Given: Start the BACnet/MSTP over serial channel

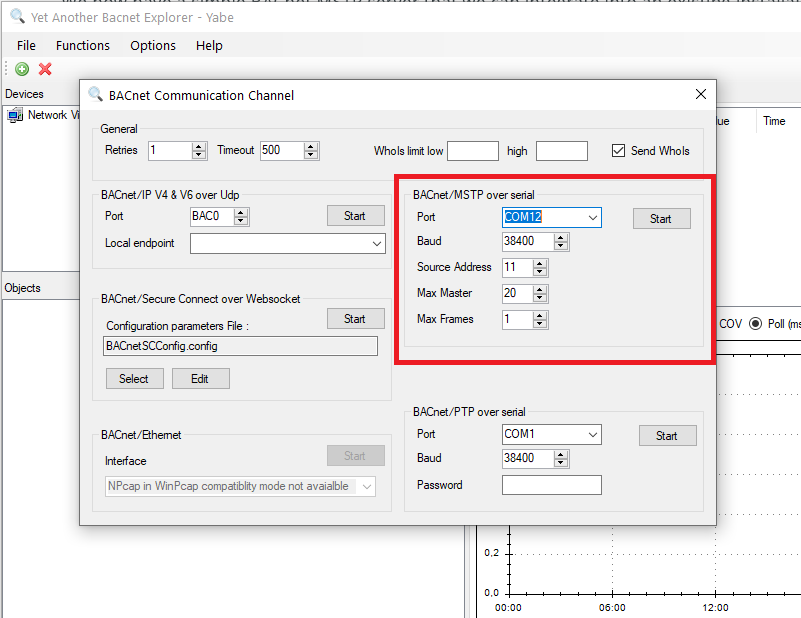Looking at the screenshot, I should point(662,219).
